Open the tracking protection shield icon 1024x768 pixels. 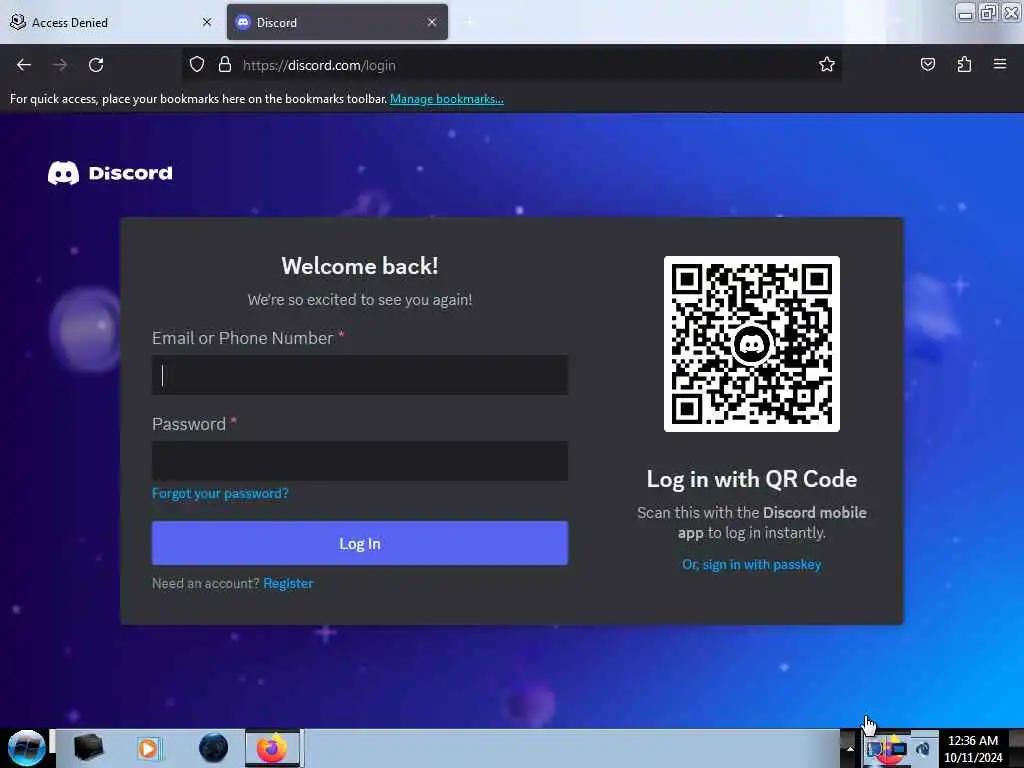[197, 65]
